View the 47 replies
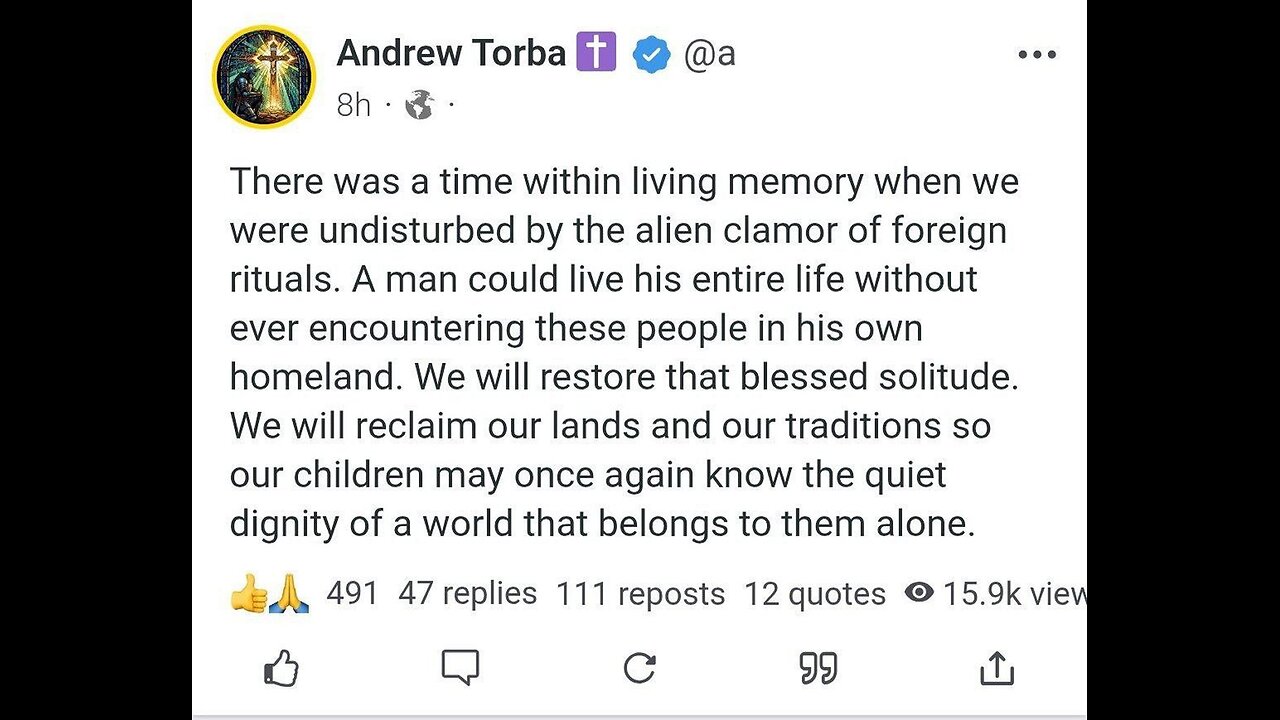 point(467,594)
